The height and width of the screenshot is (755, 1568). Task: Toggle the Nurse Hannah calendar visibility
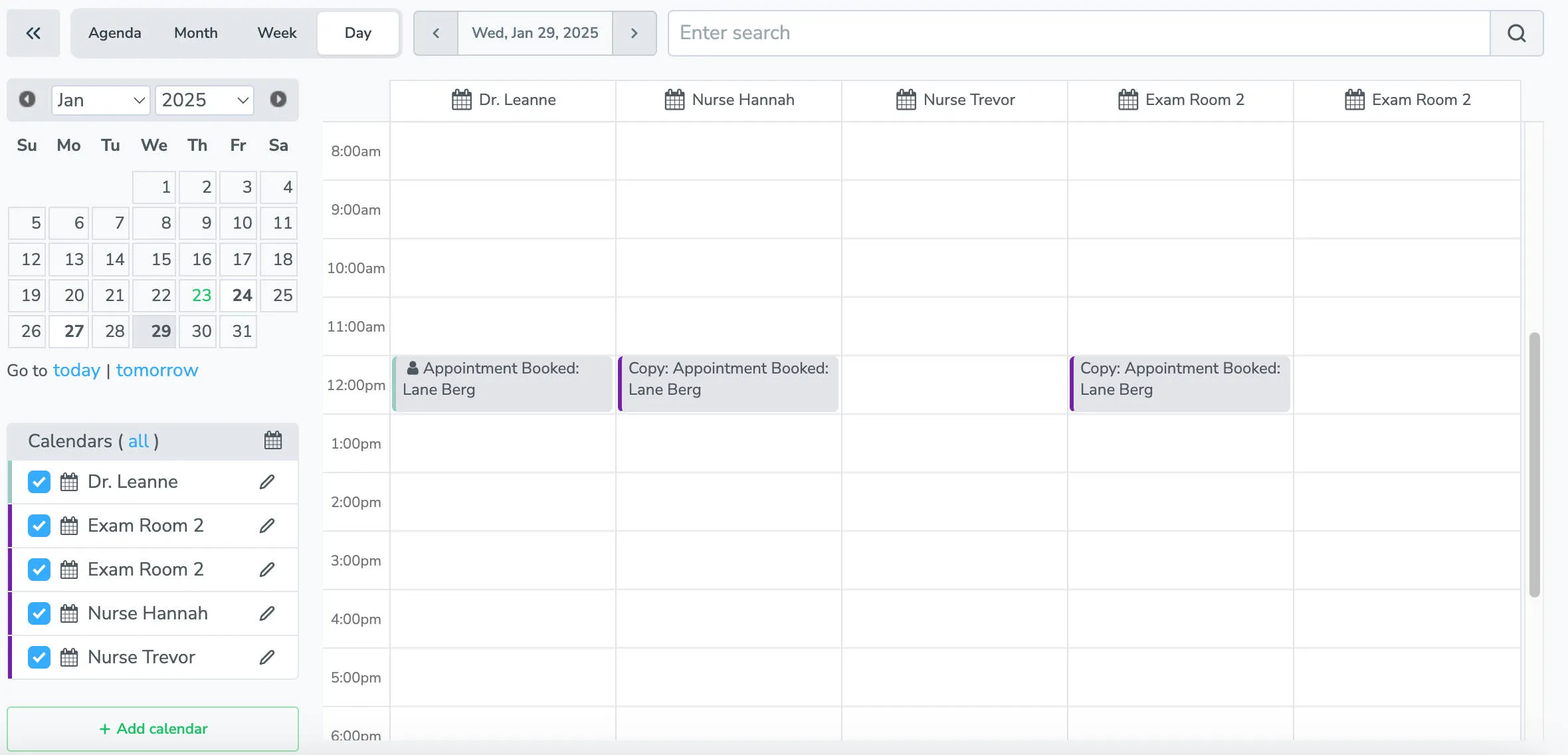click(39, 613)
